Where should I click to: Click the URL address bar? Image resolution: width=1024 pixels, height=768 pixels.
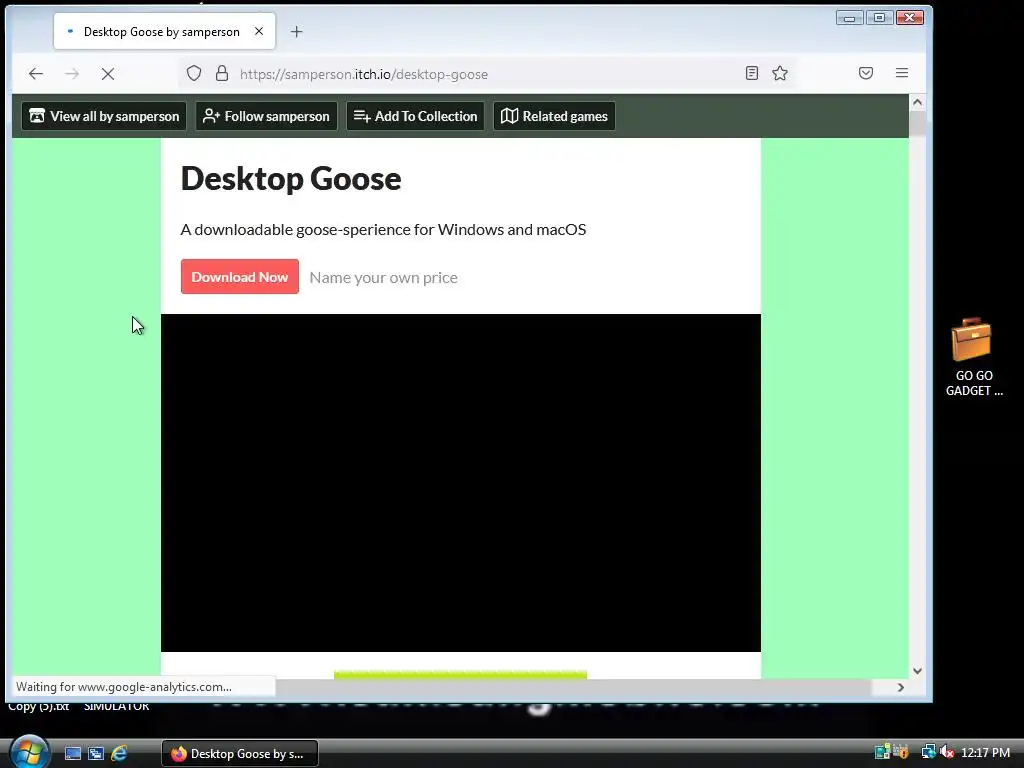click(487, 74)
